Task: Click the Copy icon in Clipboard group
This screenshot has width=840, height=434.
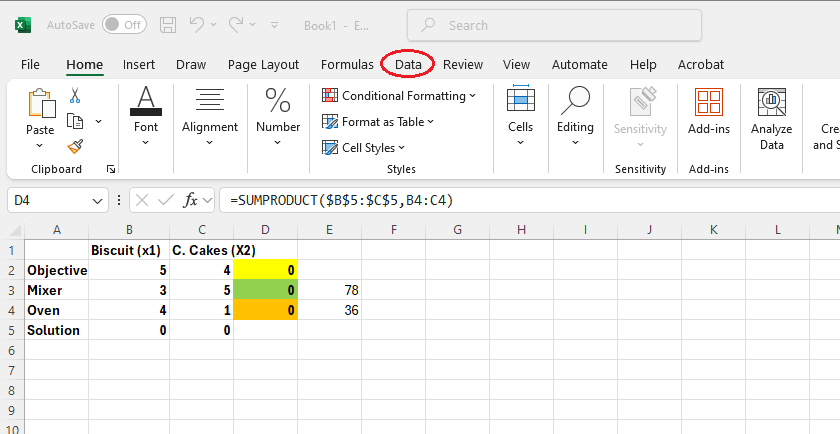Action: (x=75, y=121)
